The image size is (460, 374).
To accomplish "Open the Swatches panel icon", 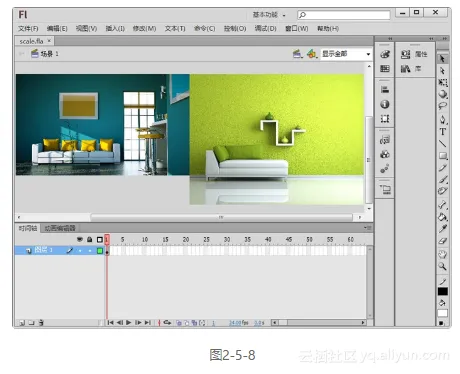I will coord(385,69).
